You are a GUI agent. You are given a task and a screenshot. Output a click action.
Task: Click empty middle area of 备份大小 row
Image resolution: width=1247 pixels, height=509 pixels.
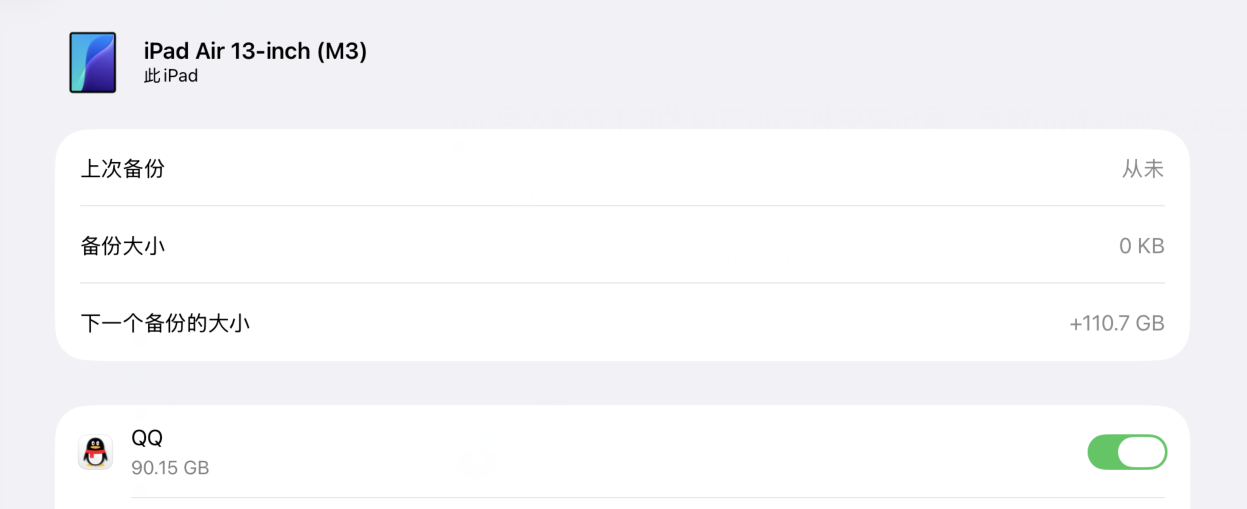[620, 246]
